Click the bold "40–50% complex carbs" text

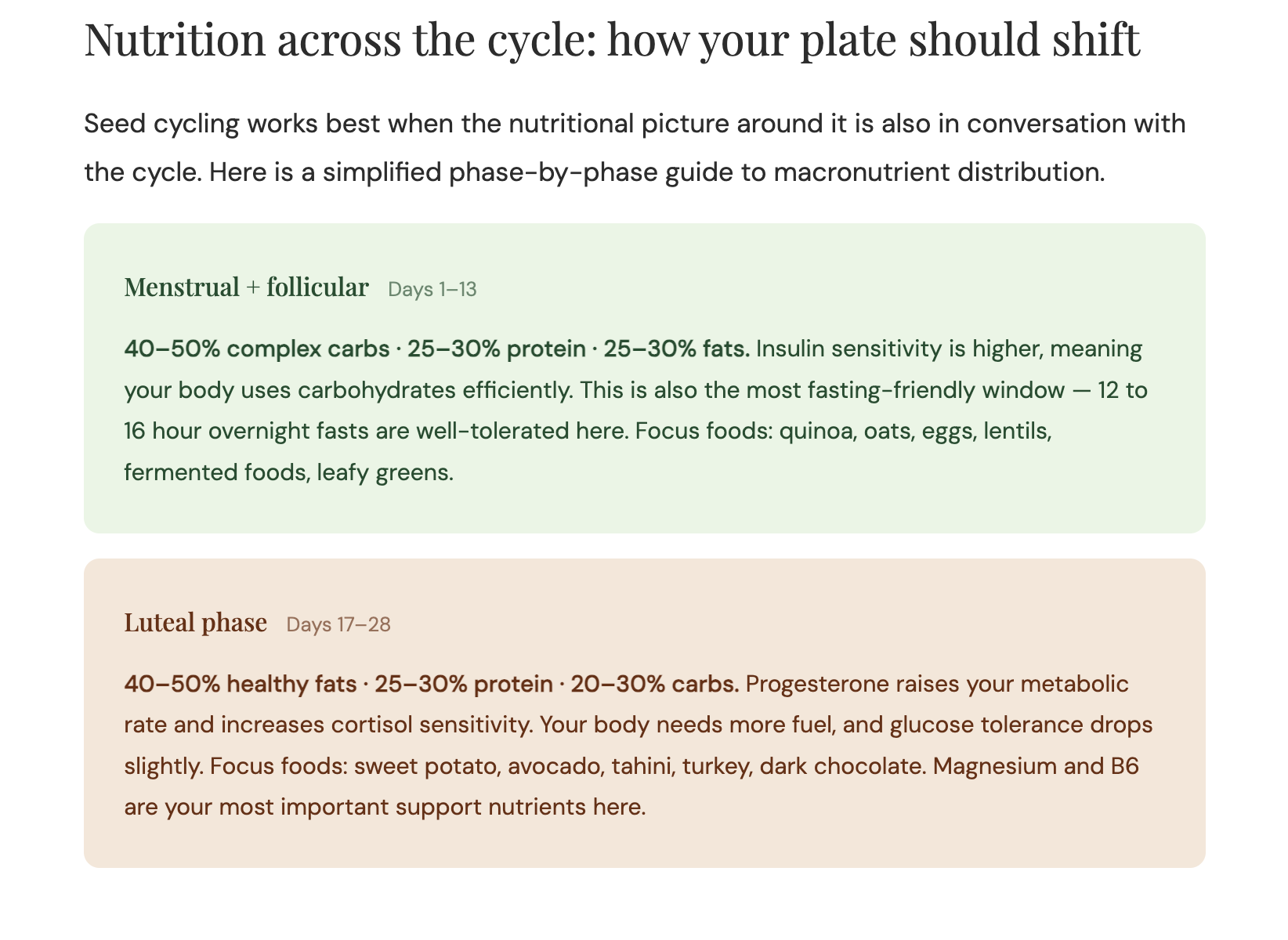pyautogui.click(x=256, y=349)
